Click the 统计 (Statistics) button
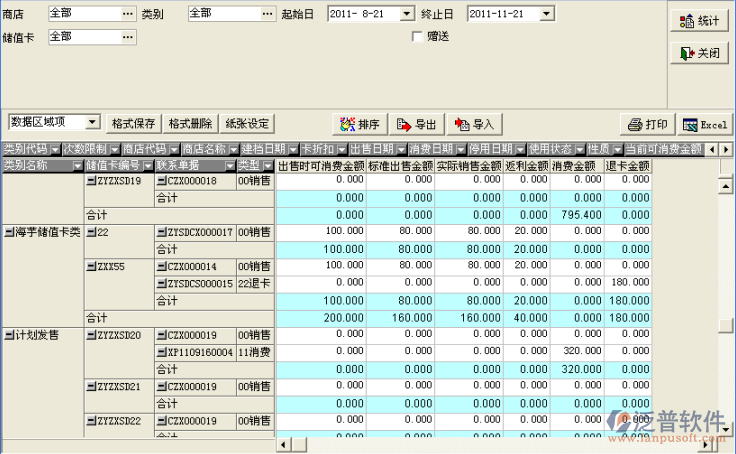Image resolution: width=736 pixels, height=454 pixels. (700, 20)
